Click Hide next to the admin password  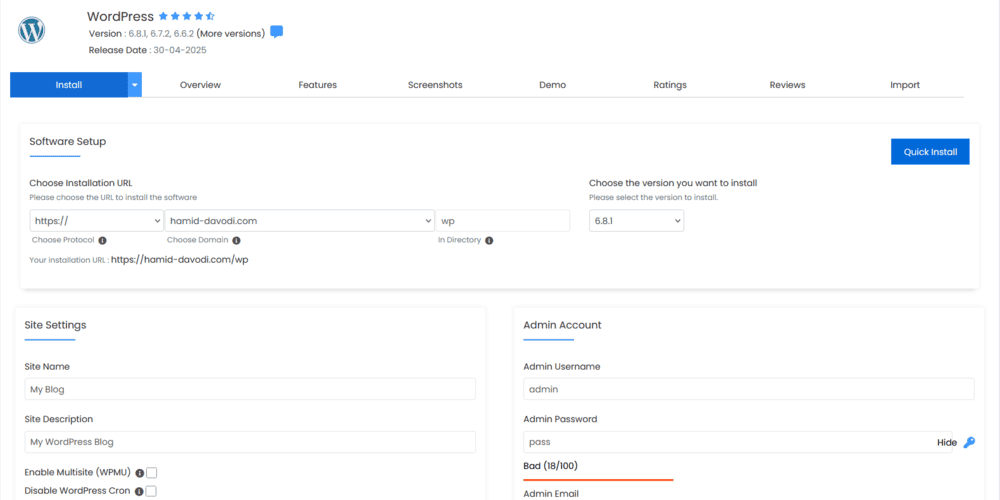click(x=947, y=443)
